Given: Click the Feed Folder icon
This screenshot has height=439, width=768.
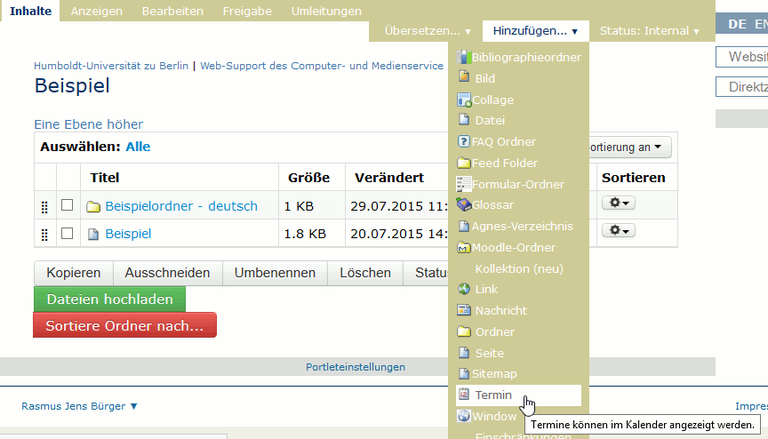Looking at the screenshot, I should coord(464,163).
